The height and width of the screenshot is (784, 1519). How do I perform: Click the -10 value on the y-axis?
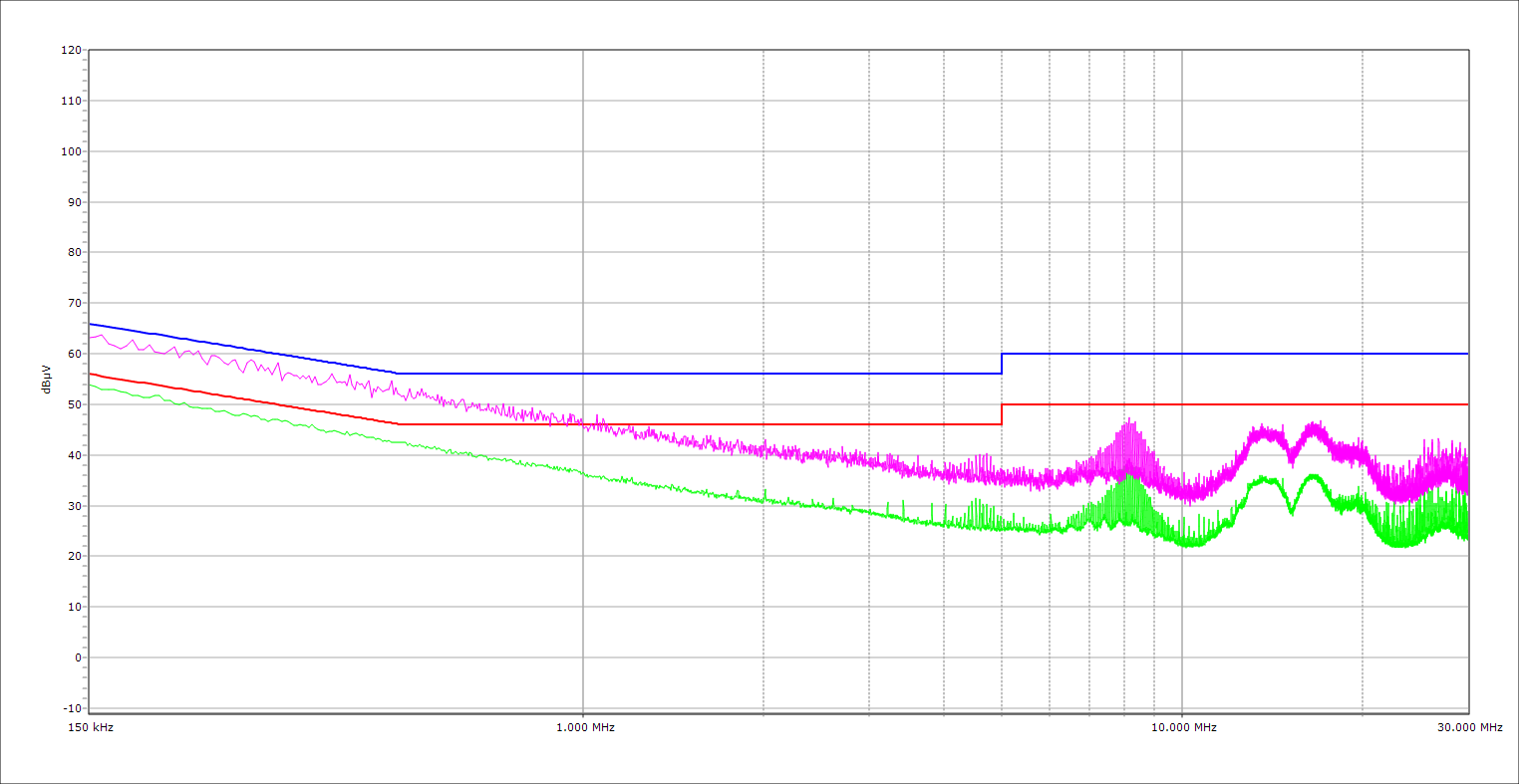coord(71,708)
